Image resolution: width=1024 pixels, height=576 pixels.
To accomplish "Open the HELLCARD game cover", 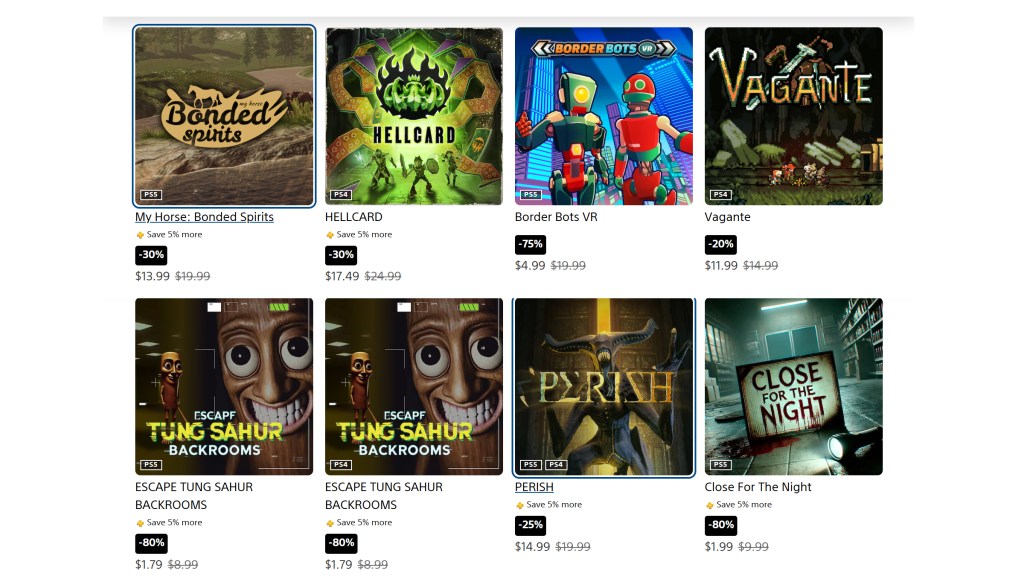I will (414, 116).
